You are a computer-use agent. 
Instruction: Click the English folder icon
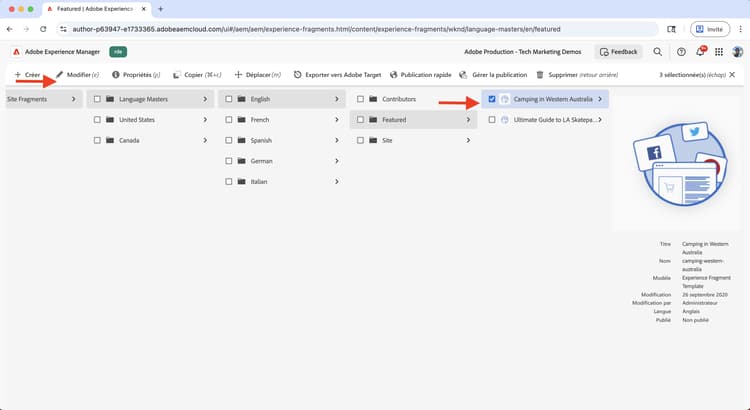pos(242,99)
